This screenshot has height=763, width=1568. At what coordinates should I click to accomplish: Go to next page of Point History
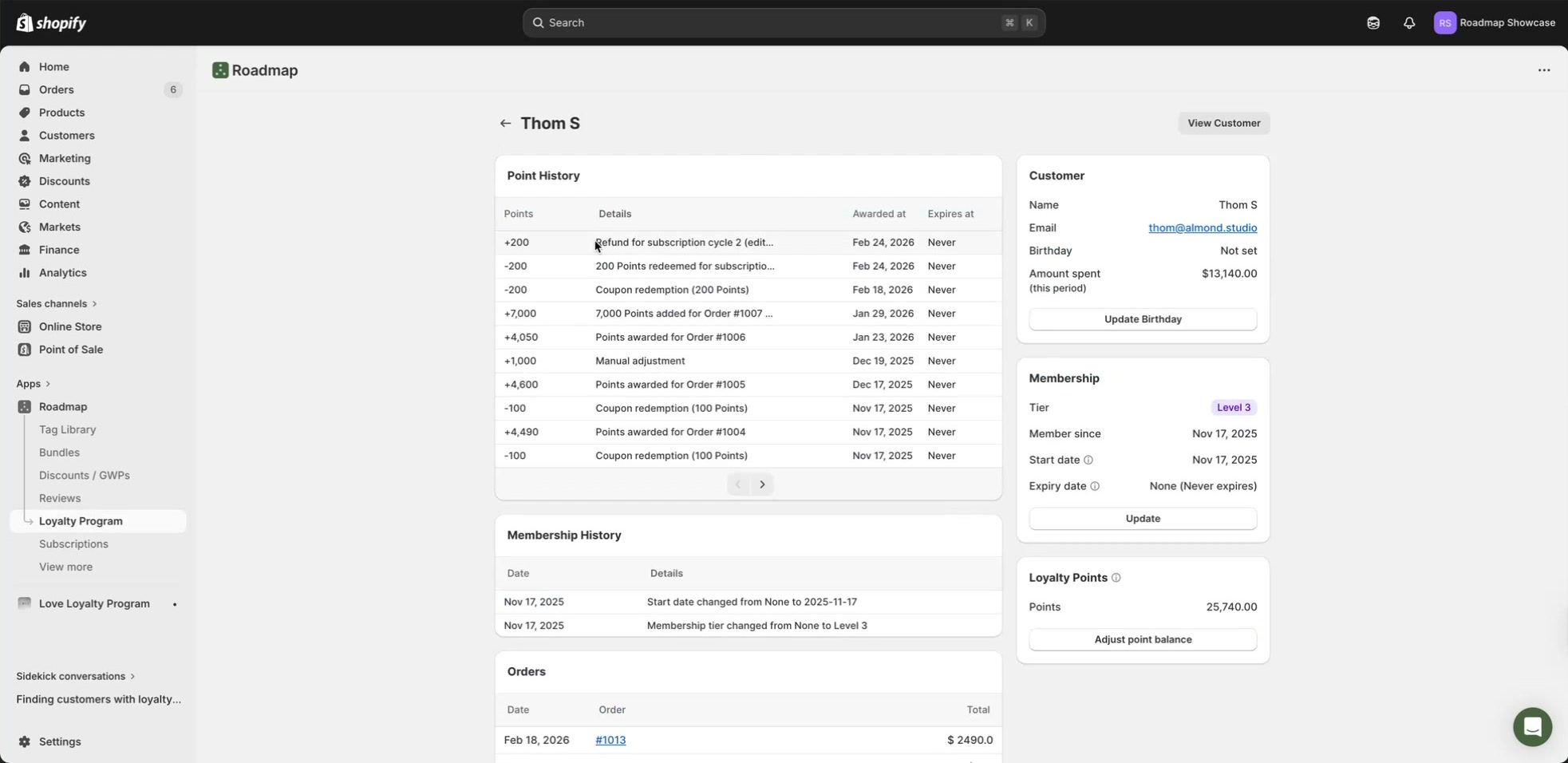[762, 484]
